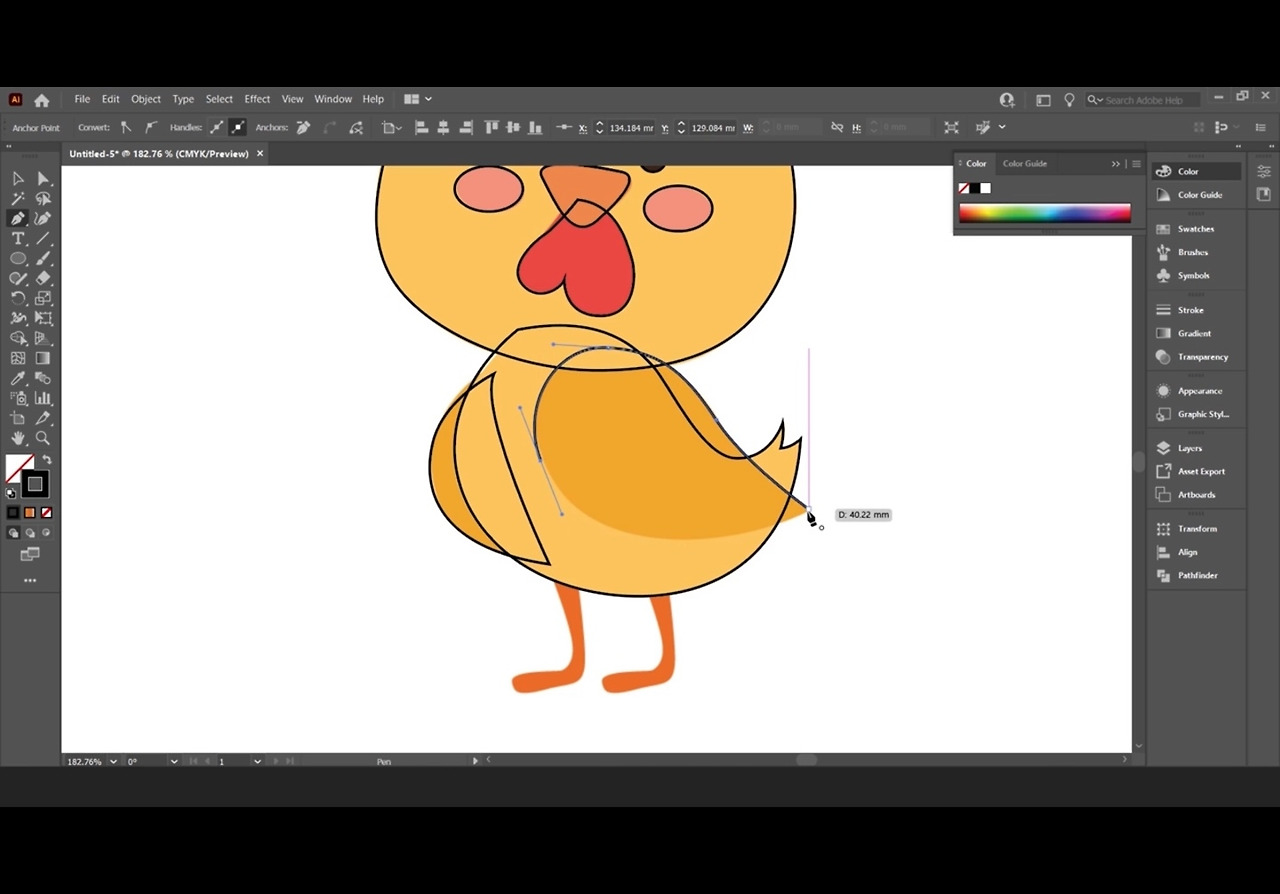
Task: Open the rotate view angle dropdown
Action: click(x=174, y=761)
